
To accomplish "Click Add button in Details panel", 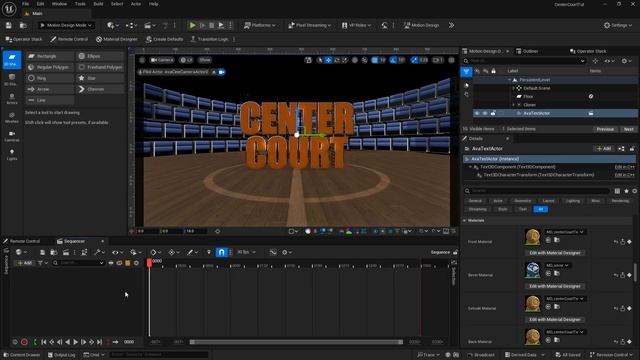I will [604, 149].
